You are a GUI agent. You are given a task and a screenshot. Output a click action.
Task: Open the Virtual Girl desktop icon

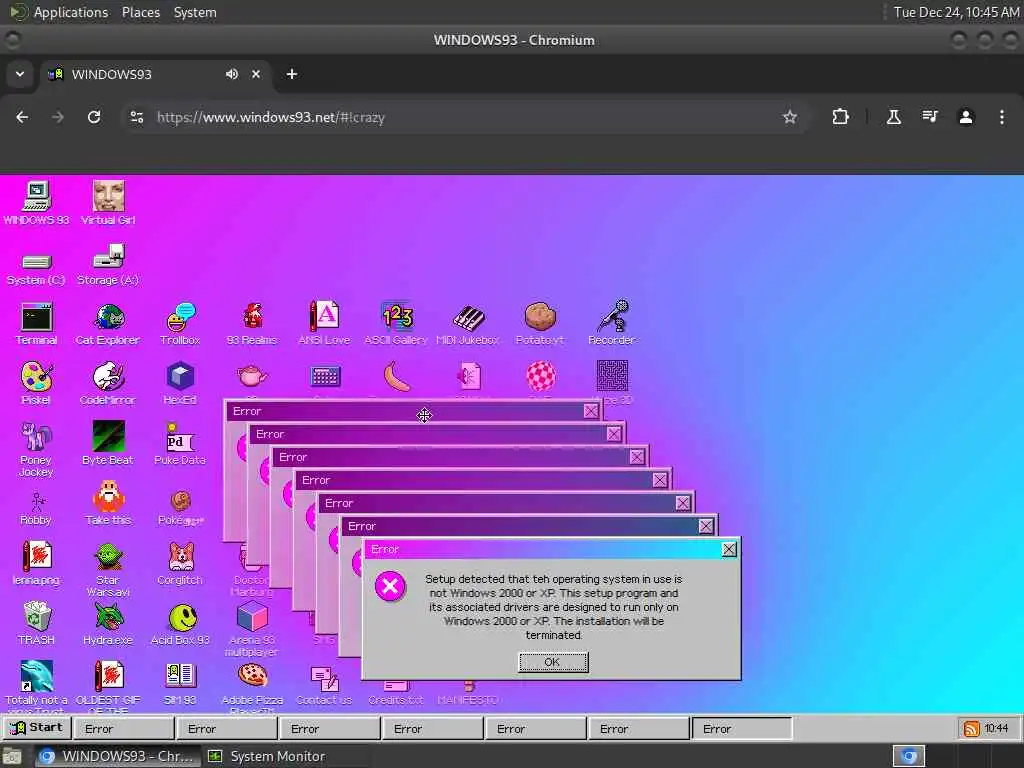(108, 203)
